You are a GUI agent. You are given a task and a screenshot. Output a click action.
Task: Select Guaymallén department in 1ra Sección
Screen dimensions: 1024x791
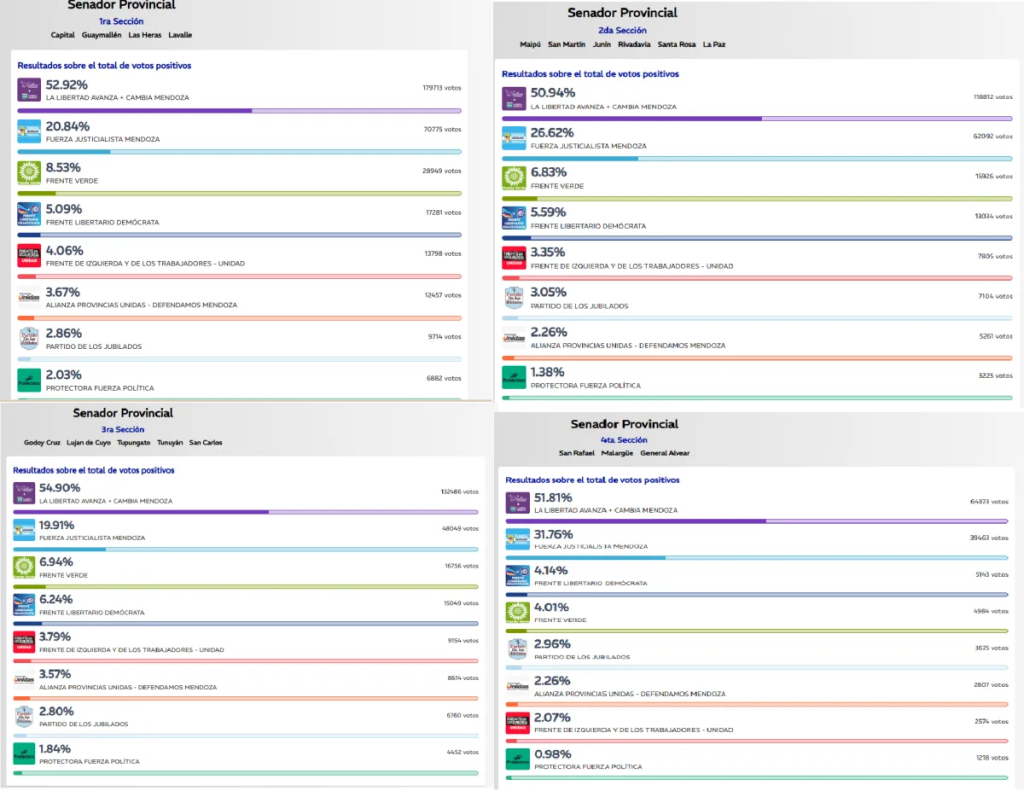(101, 35)
